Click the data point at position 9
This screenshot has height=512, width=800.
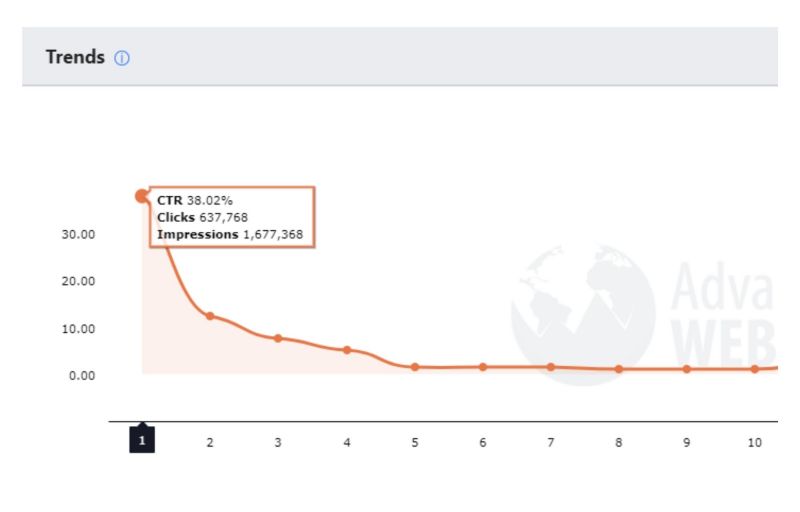(687, 369)
